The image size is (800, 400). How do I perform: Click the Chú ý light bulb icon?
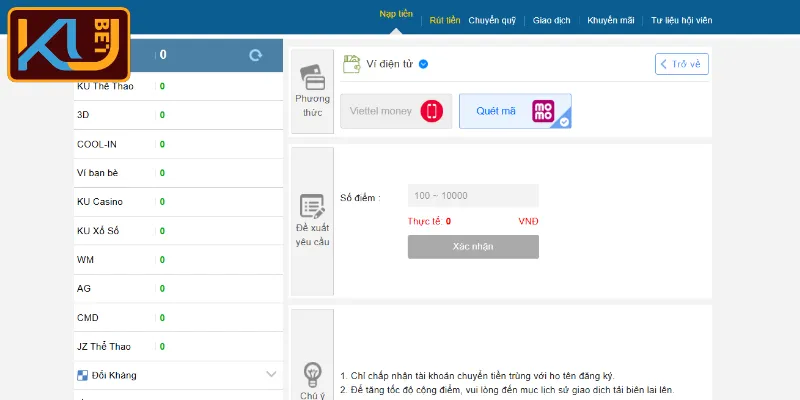(312, 374)
